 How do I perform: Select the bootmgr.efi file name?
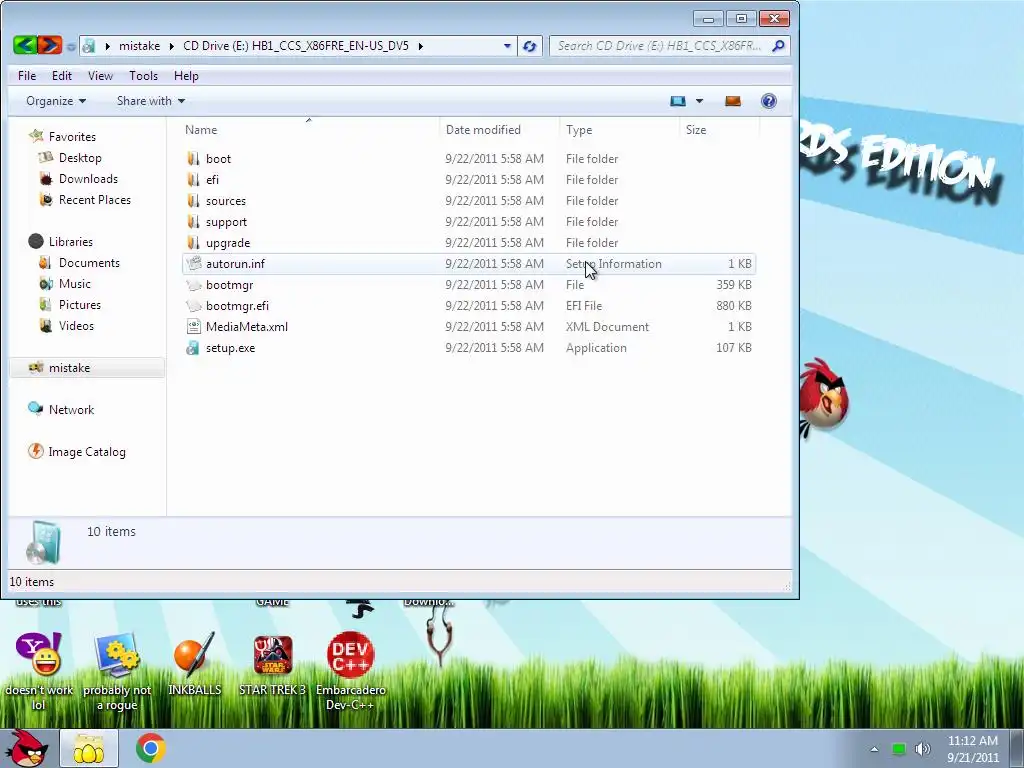click(237, 306)
